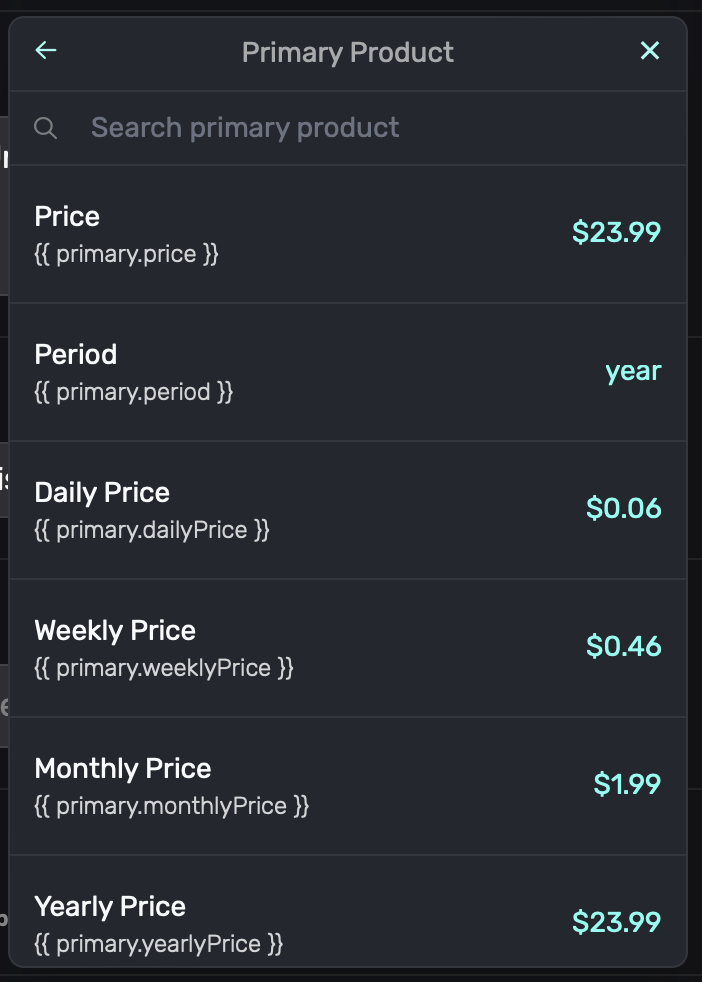Select the Monthly Price variable
Viewport: 702px width, 982px height.
click(x=348, y=786)
